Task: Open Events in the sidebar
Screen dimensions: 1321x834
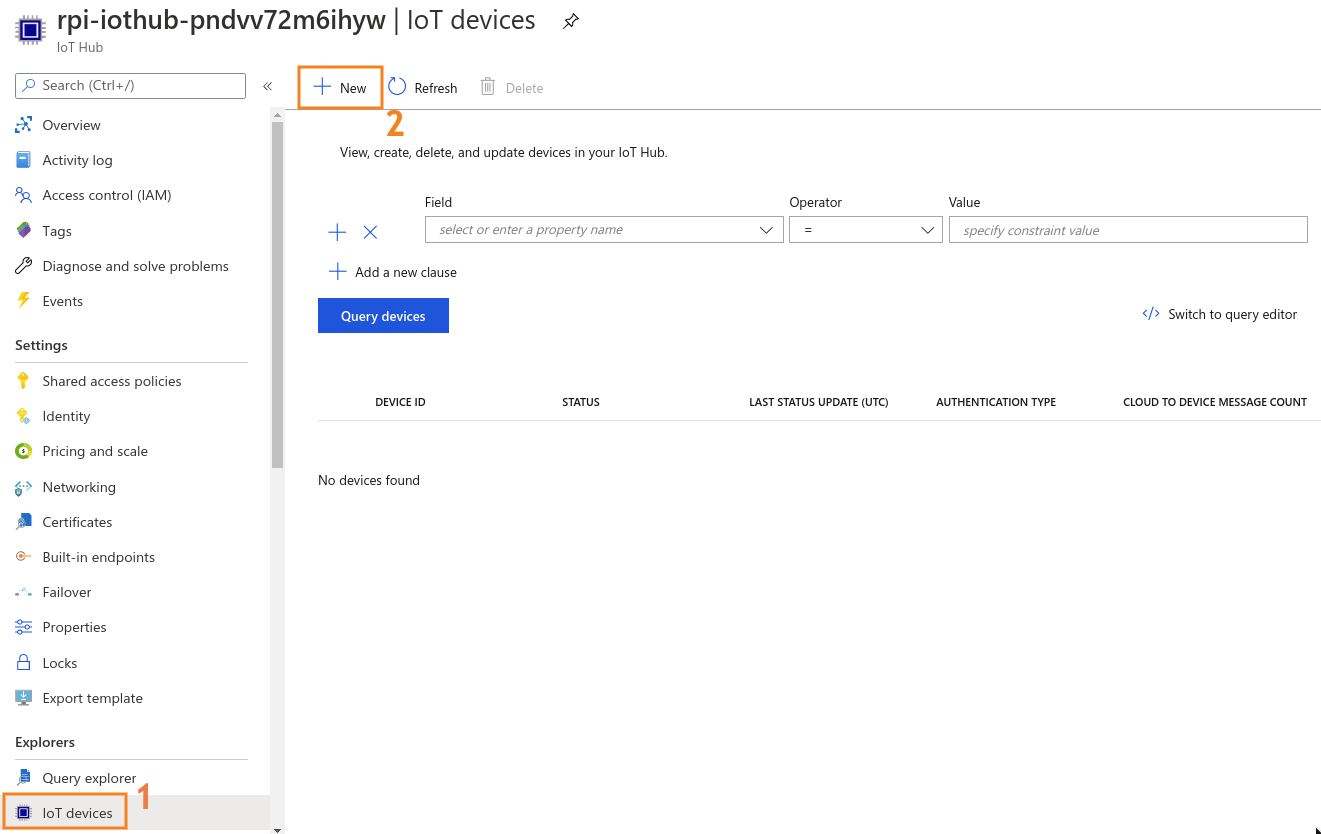Action: (x=62, y=301)
